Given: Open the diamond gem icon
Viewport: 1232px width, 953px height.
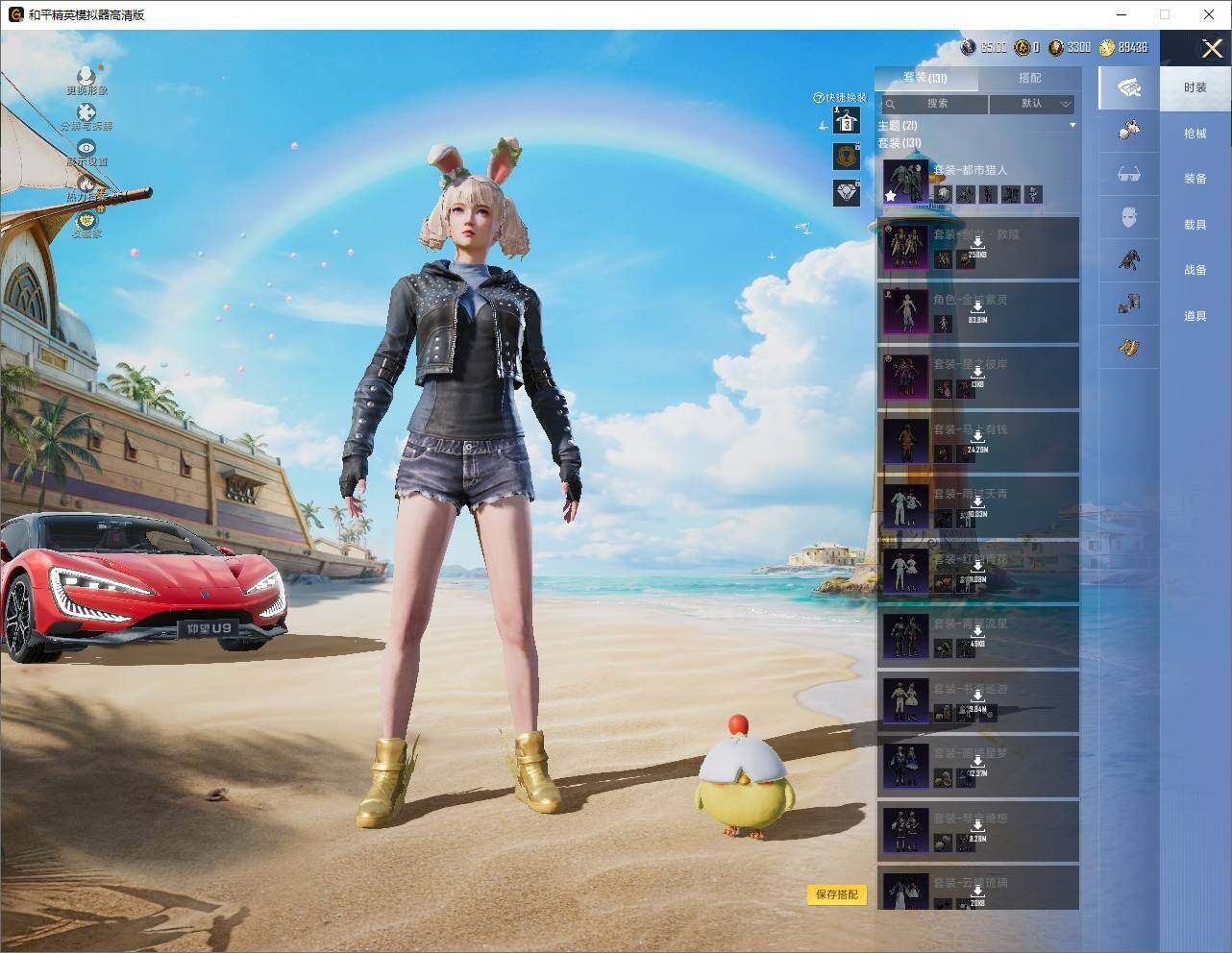Looking at the screenshot, I should tap(846, 192).
